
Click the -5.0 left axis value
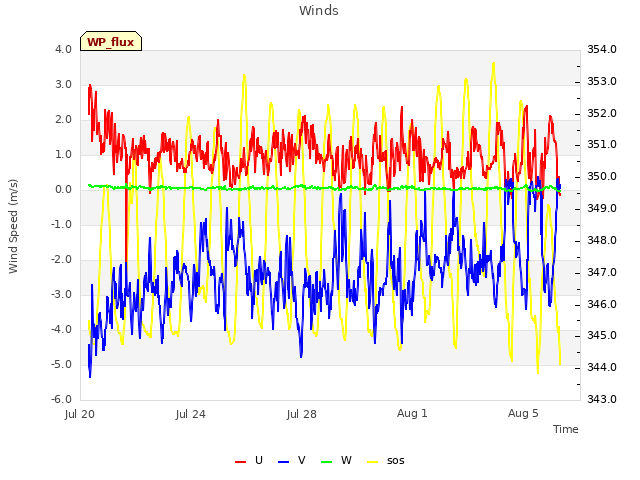coord(61,364)
